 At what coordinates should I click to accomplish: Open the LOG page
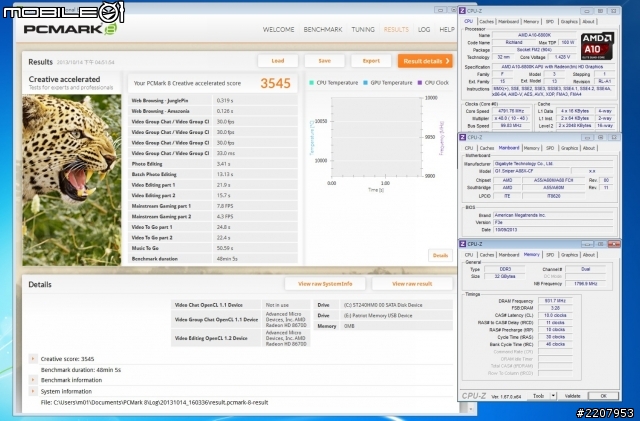pos(424,29)
